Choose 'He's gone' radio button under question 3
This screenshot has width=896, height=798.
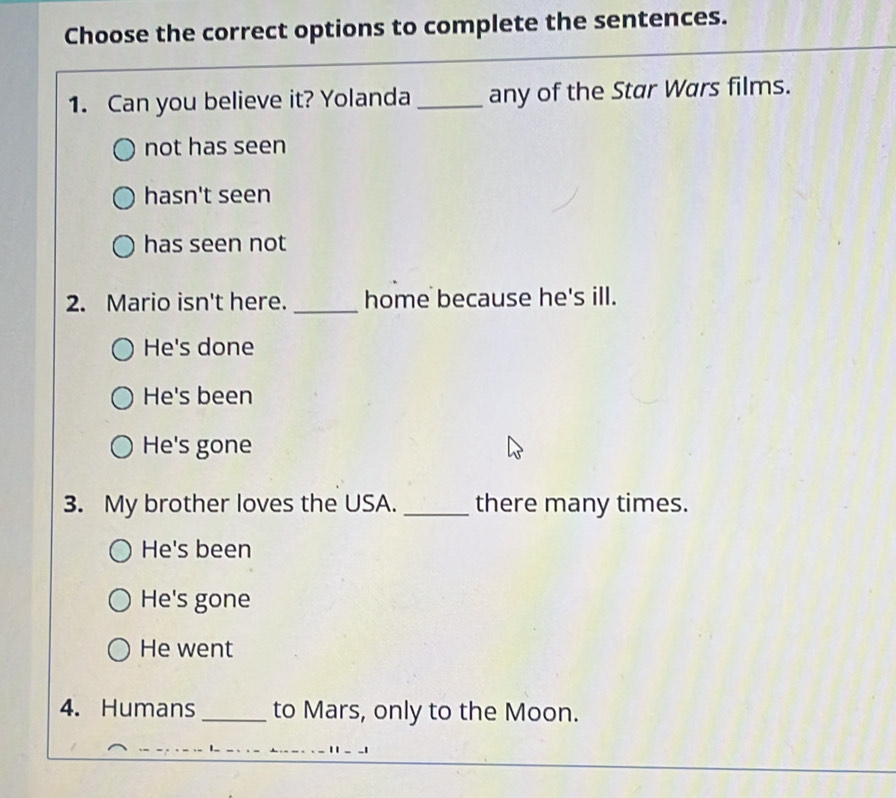[119, 602]
